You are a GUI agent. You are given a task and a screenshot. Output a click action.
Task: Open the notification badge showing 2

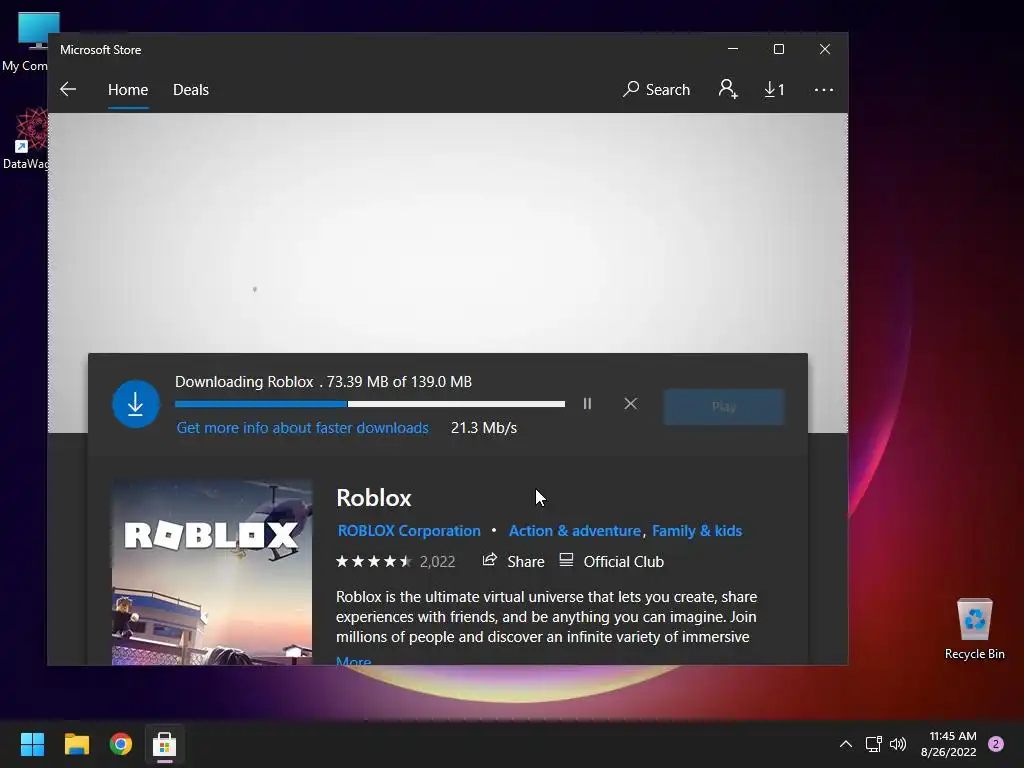(996, 744)
